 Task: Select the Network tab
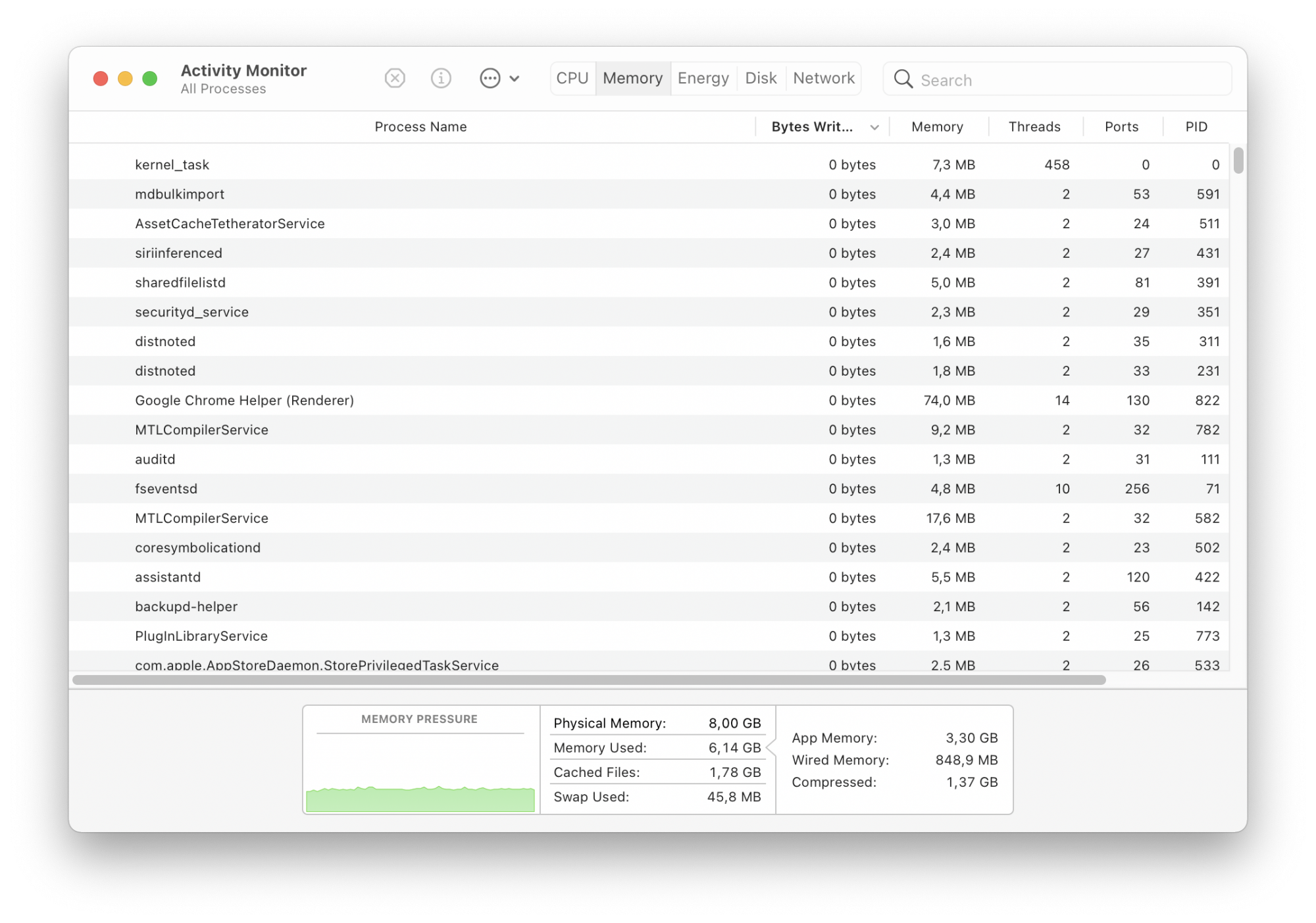824,78
